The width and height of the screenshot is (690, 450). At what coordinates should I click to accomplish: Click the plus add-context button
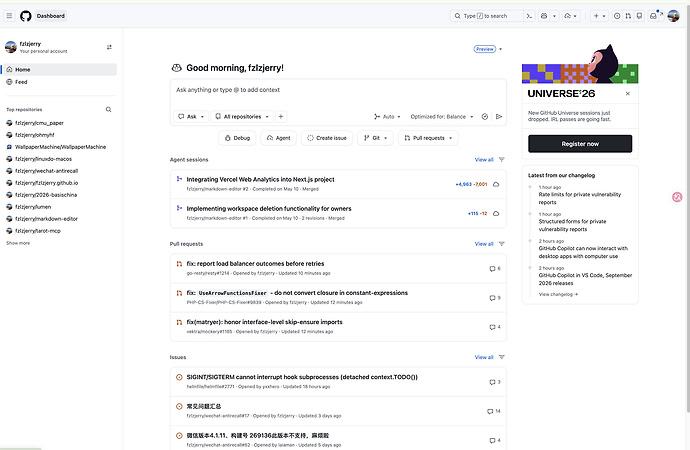pyautogui.click(x=281, y=117)
